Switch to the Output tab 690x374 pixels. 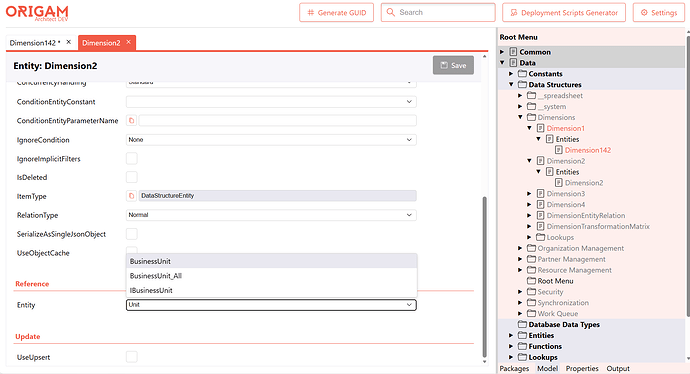pos(618,368)
